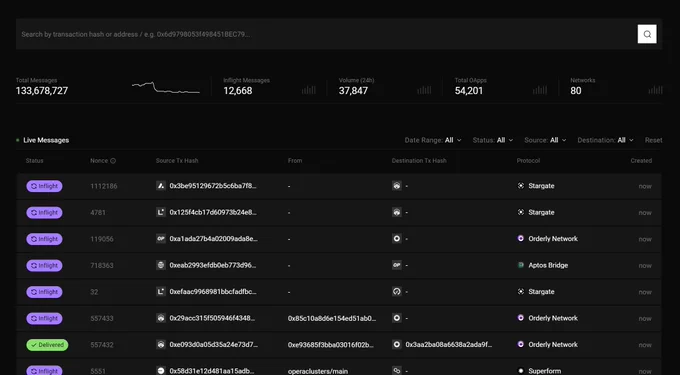Click destination chain icon on nonce 32 row
The width and height of the screenshot is (680, 375).
(x=396, y=292)
